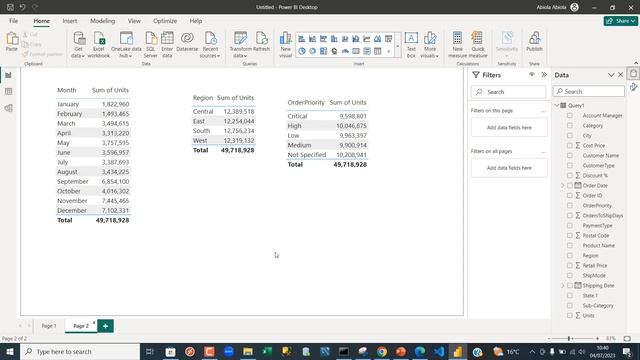
Task: Click the Filters pane search field
Action: point(508,92)
